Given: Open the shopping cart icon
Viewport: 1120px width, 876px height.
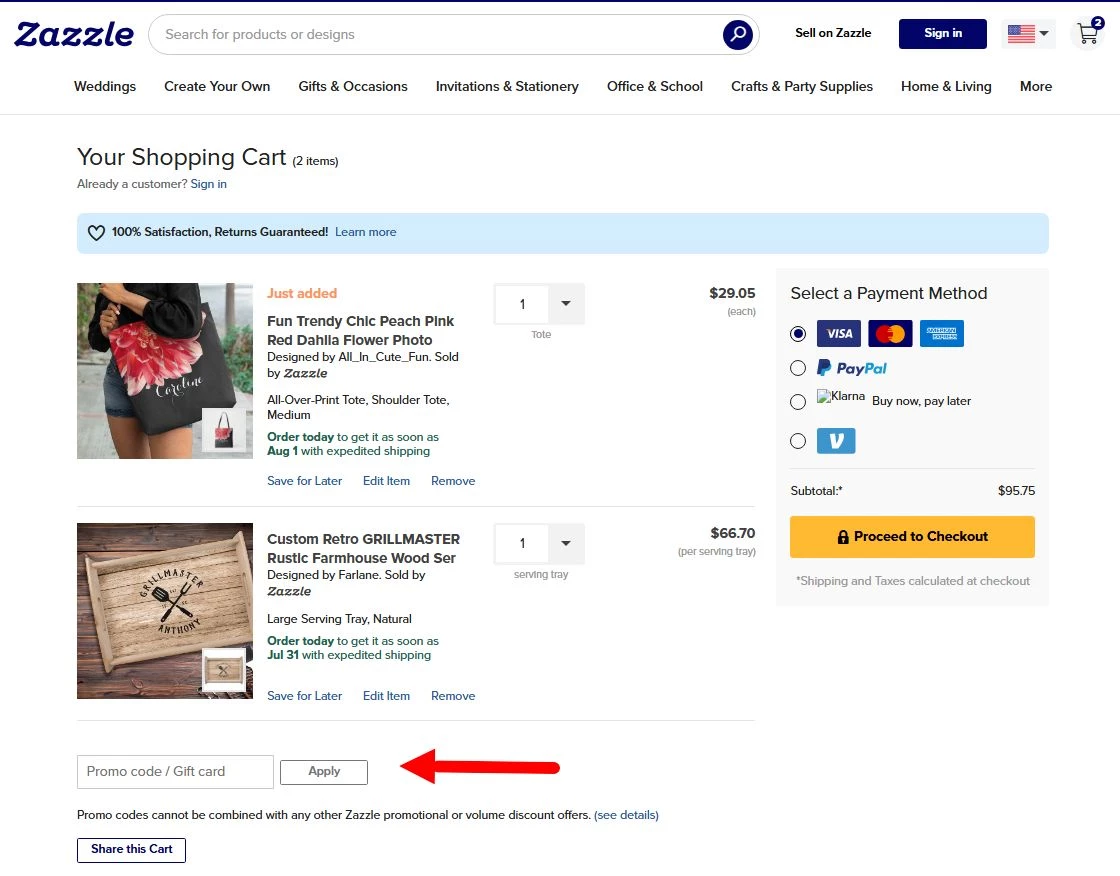Looking at the screenshot, I should click(x=1086, y=34).
